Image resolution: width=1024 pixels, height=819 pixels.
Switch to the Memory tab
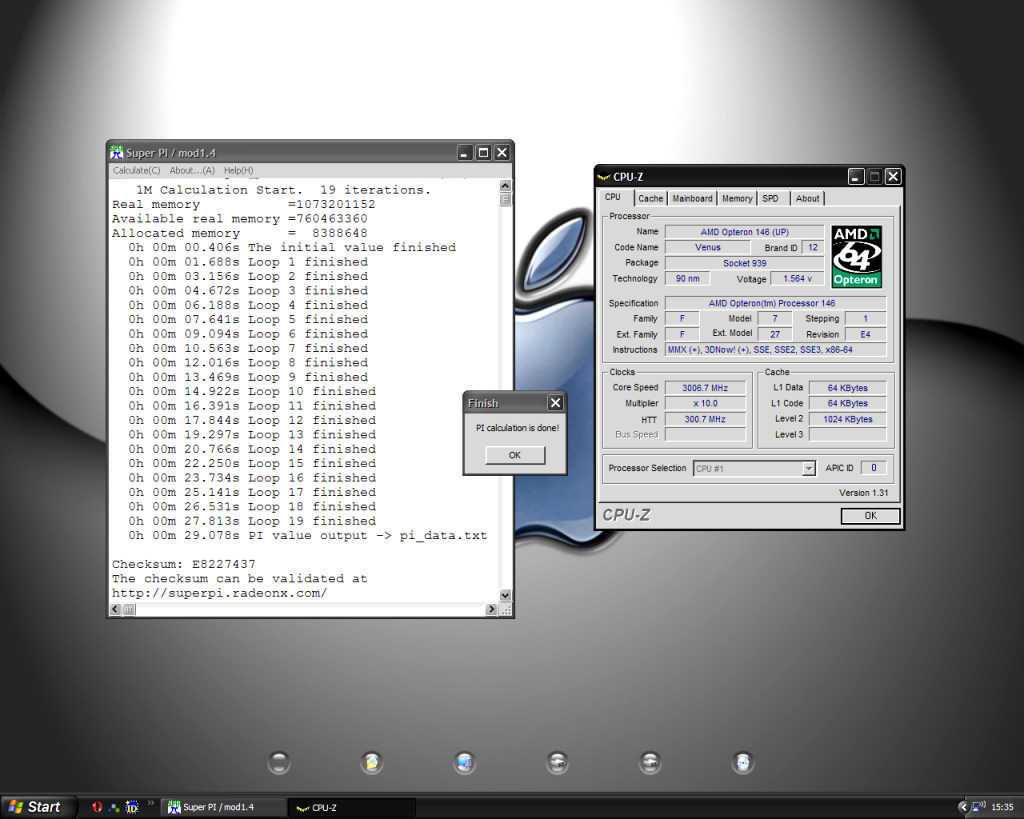[x=737, y=199]
